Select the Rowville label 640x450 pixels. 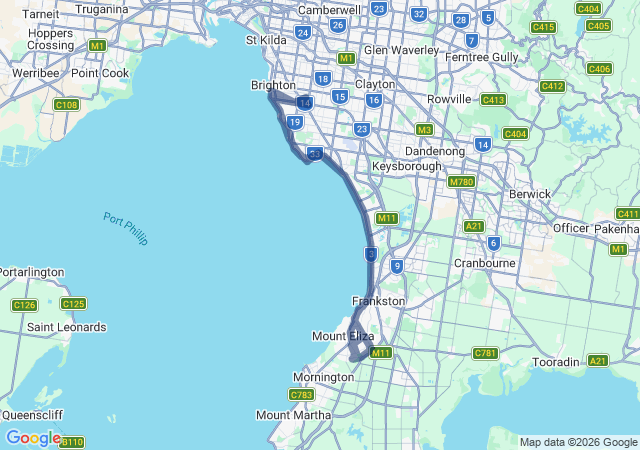coord(449,99)
